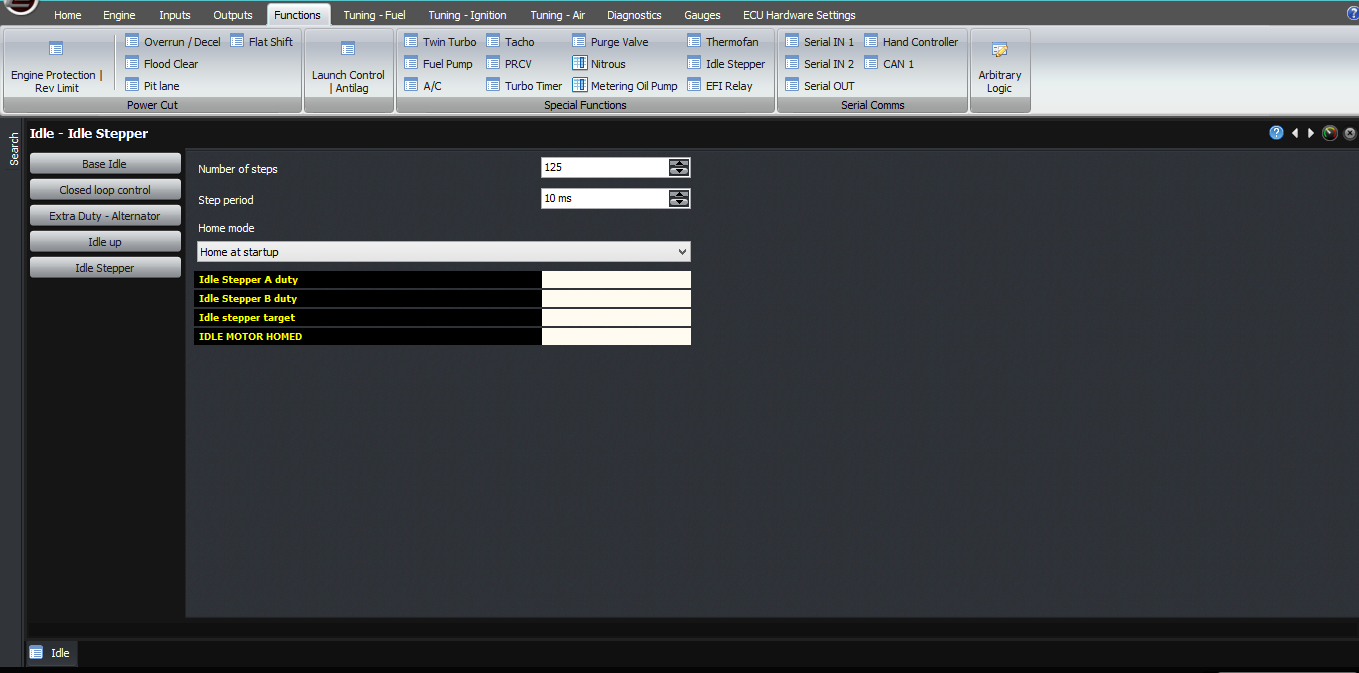Open the Metering Oil Pump function
Screen dimensions: 1359x673
pos(625,86)
